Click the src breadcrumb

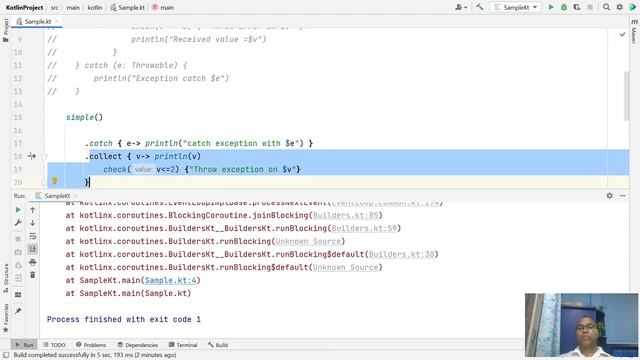pyautogui.click(x=55, y=7)
